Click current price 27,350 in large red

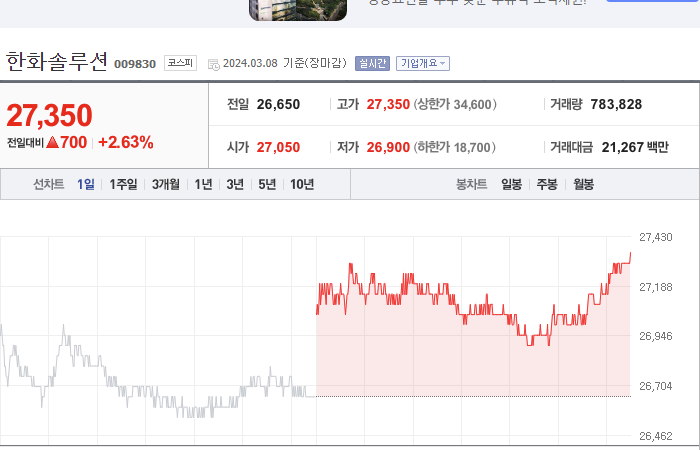pyautogui.click(x=49, y=115)
